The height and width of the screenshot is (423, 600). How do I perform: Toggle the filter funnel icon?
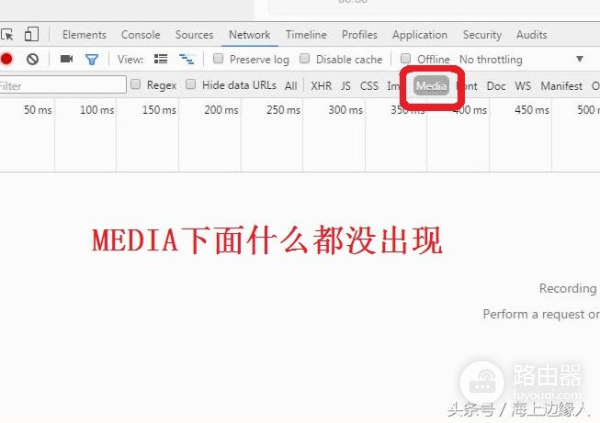point(92,59)
